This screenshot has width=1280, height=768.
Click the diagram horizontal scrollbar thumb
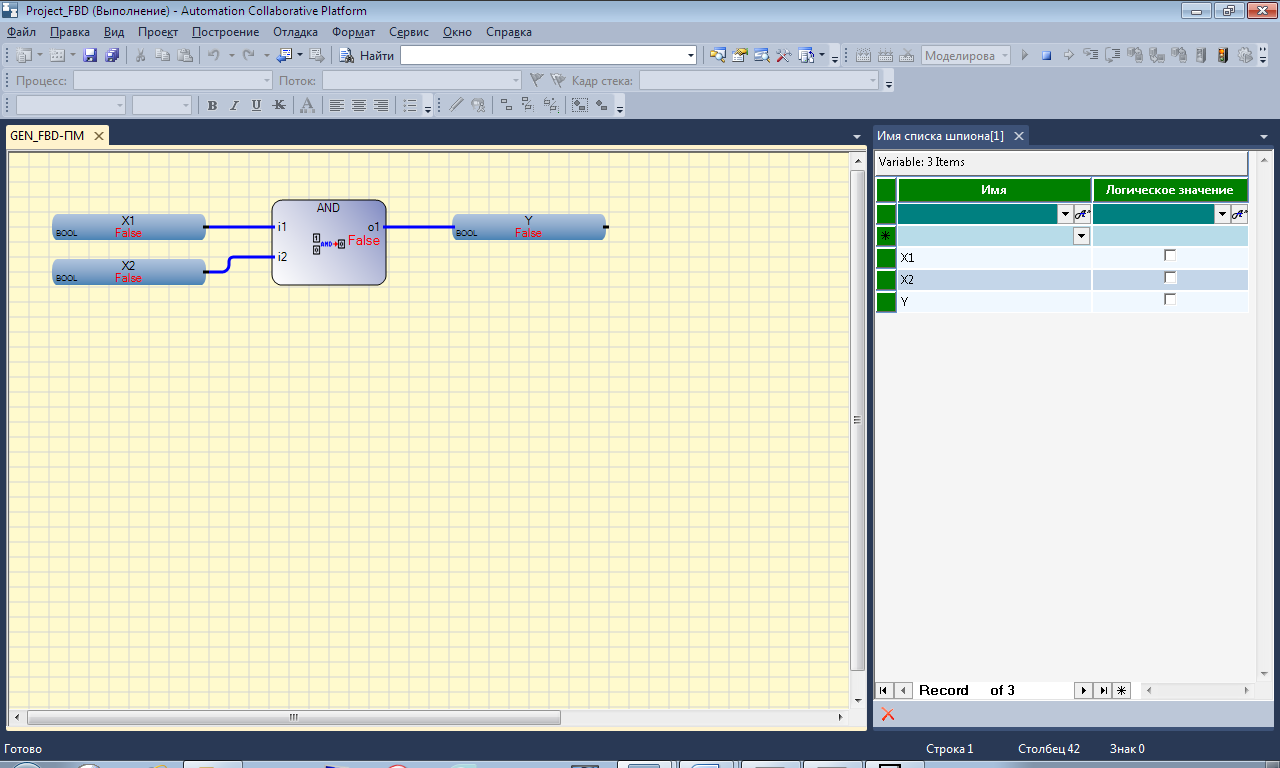tap(294, 717)
